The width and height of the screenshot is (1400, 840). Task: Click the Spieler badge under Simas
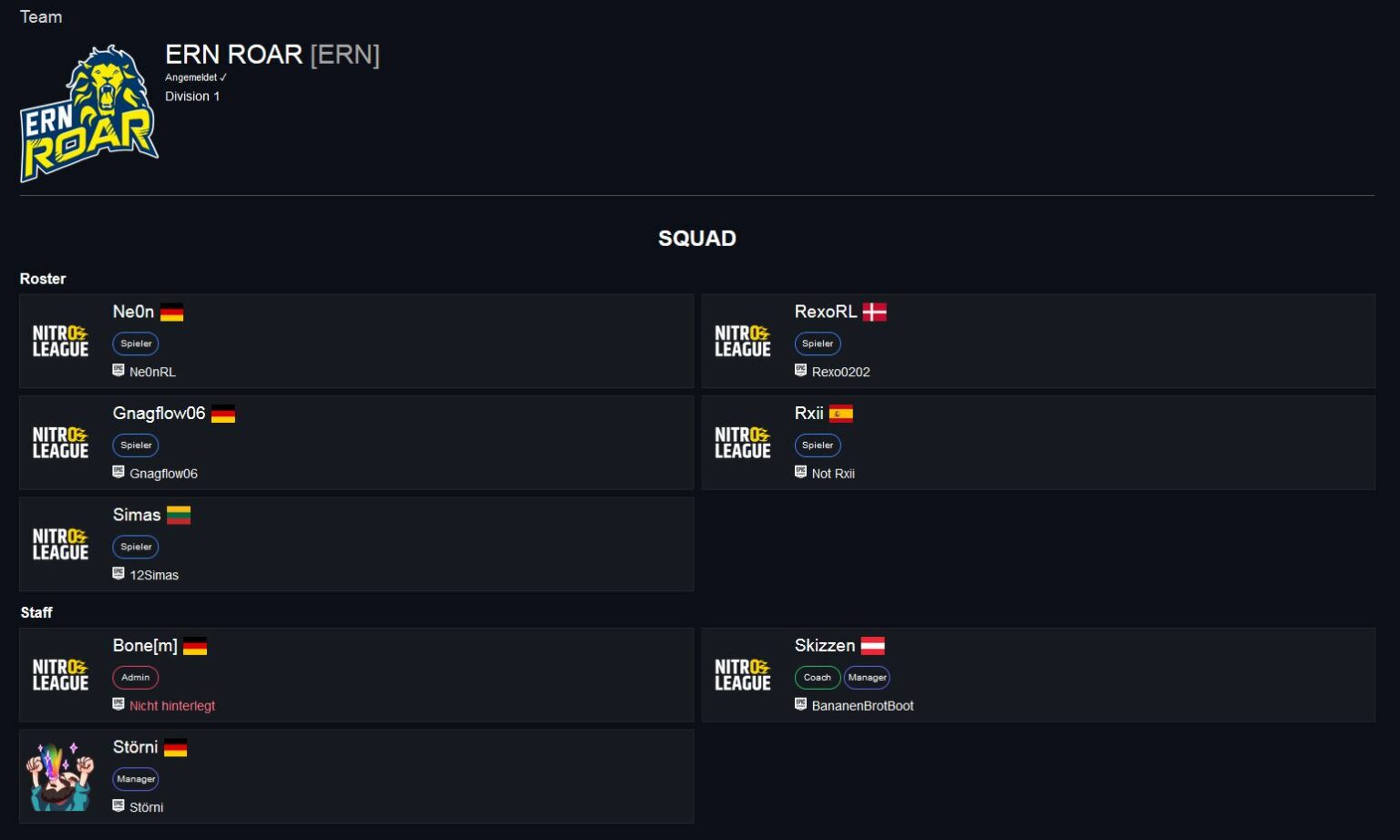(x=136, y=547)
